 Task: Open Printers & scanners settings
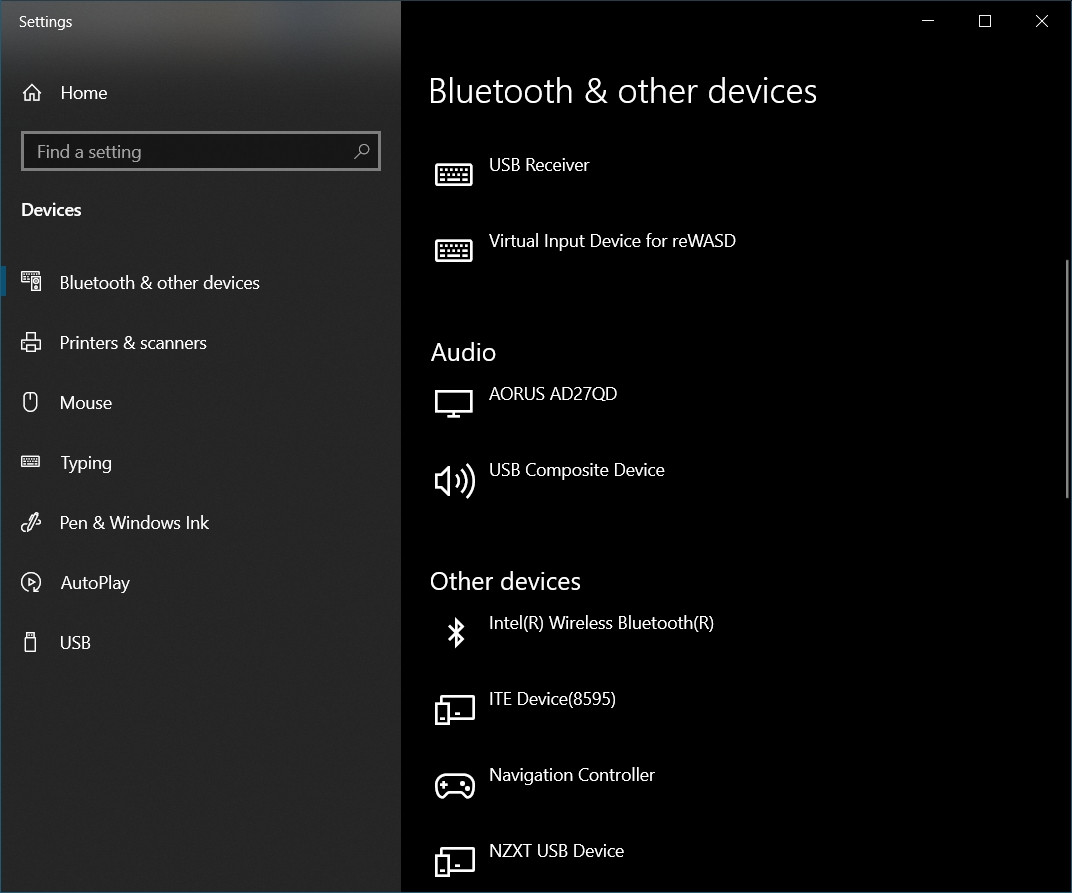133,343
